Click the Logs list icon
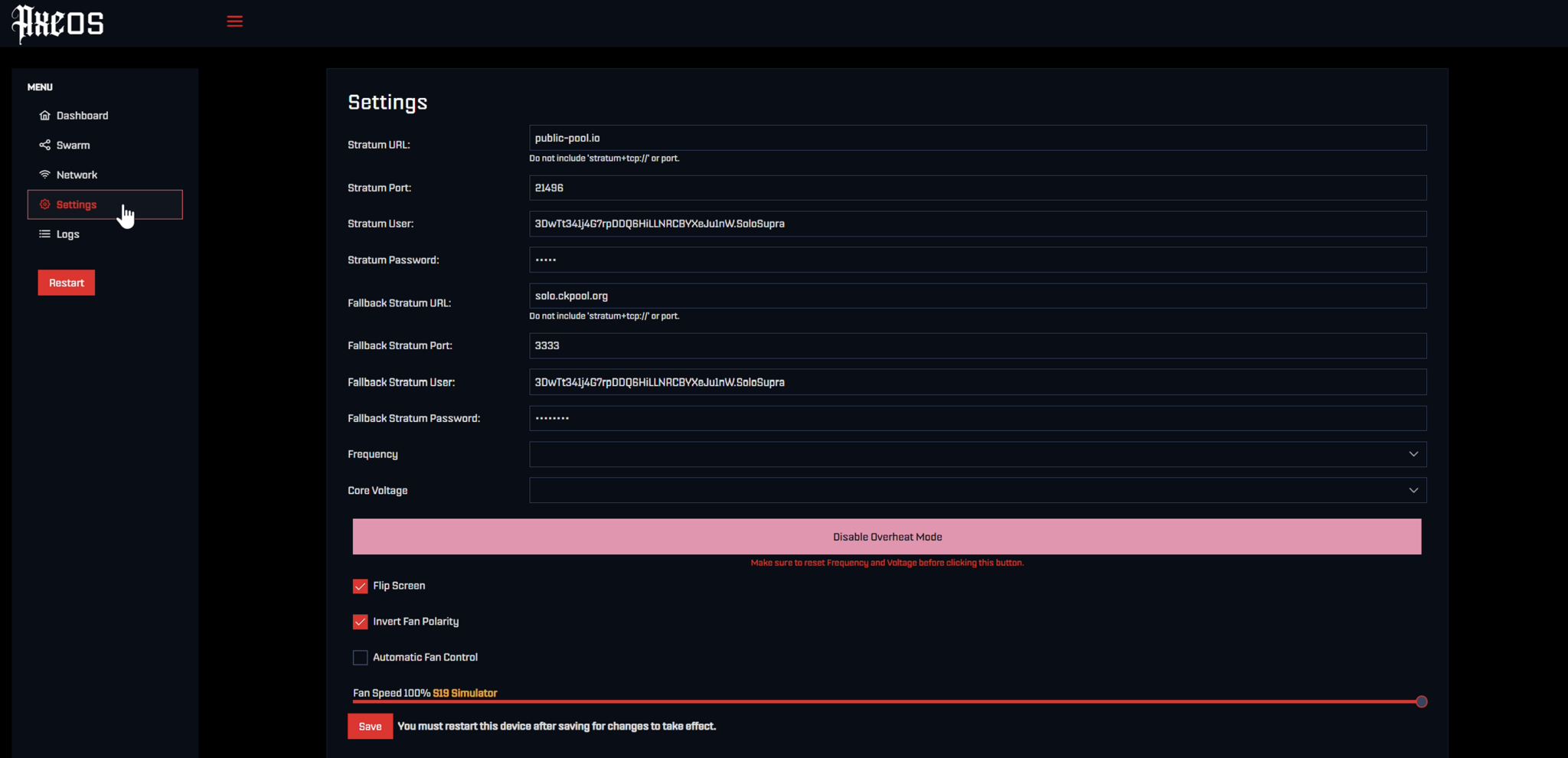This screenshot has width=1568, height=758. click(x=45, y=234)
